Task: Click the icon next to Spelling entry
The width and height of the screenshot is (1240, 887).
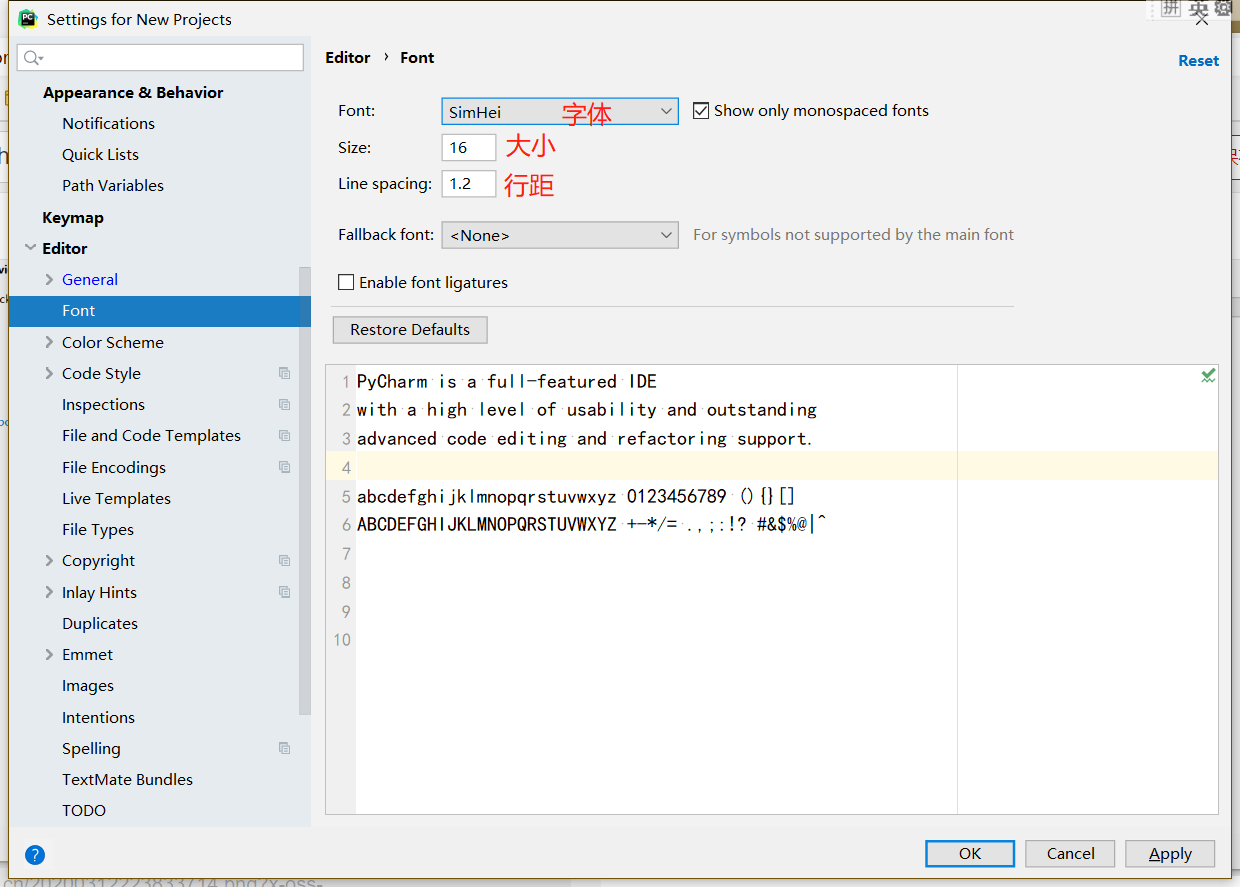Action: click(285, 747)
